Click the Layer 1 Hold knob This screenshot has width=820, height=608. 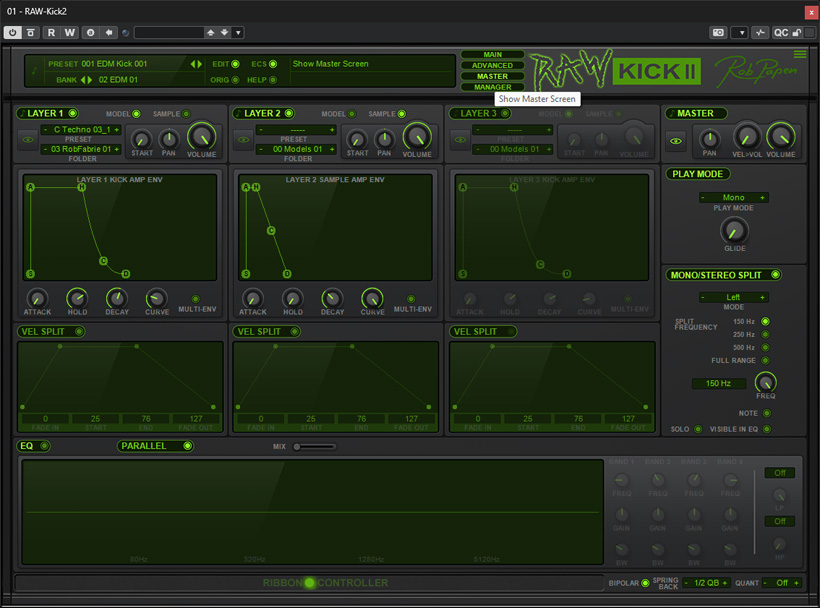tap(77, 298)
